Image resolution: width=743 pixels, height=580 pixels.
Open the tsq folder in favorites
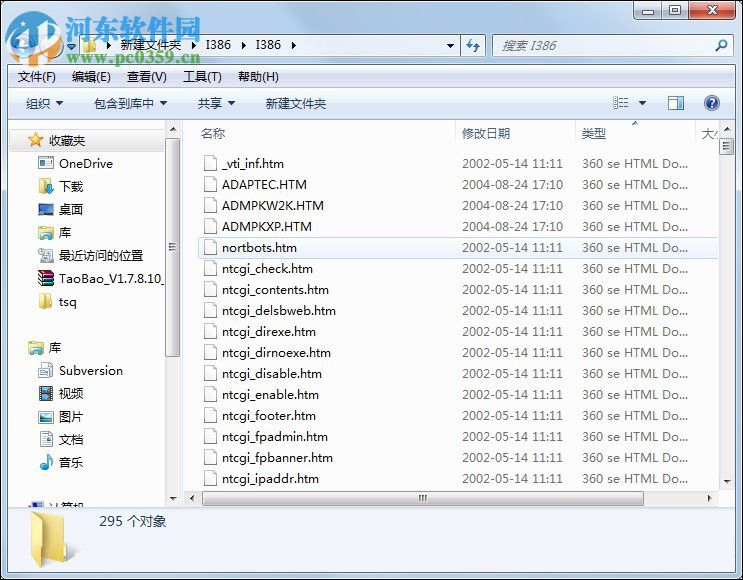(x=68, y=301)
